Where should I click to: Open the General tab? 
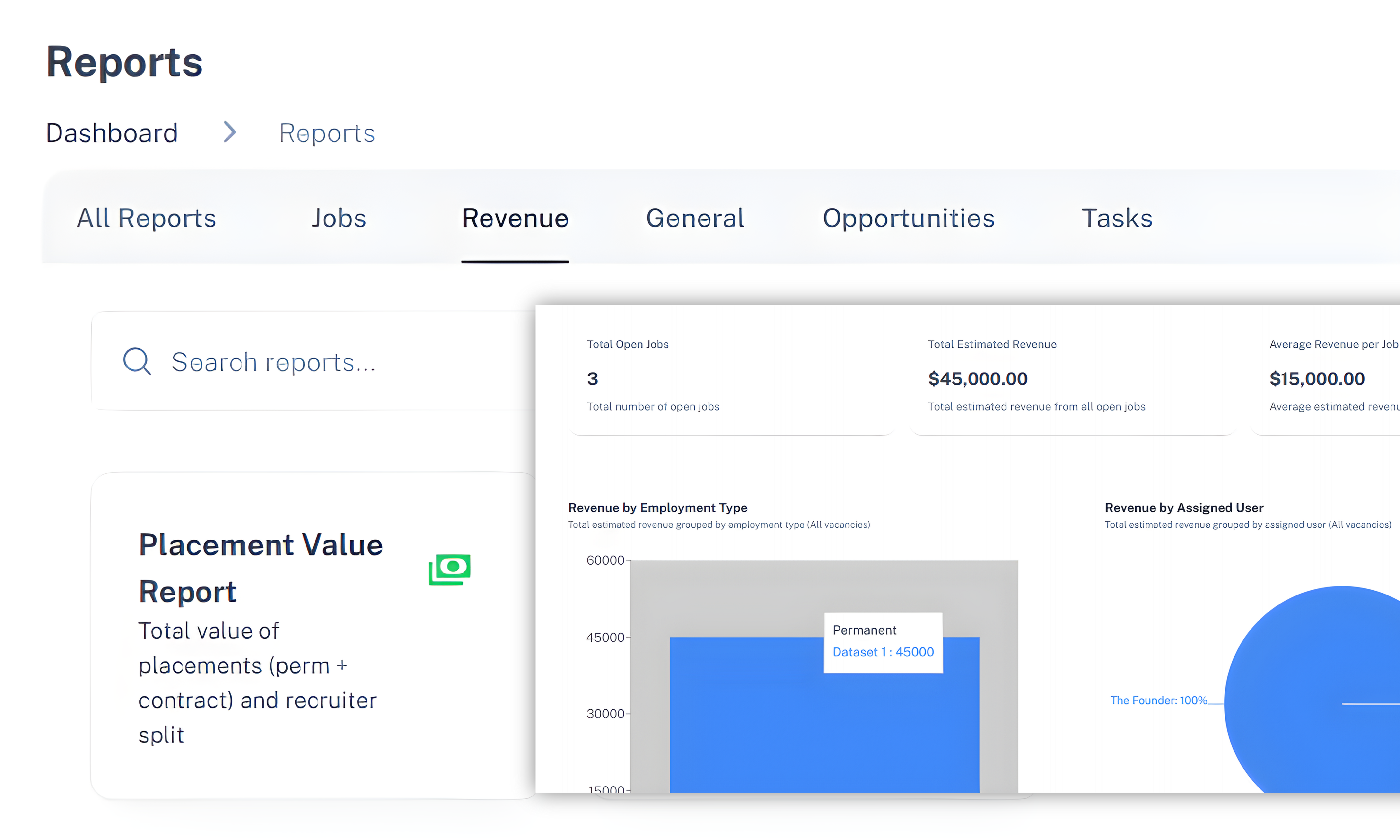694,219
